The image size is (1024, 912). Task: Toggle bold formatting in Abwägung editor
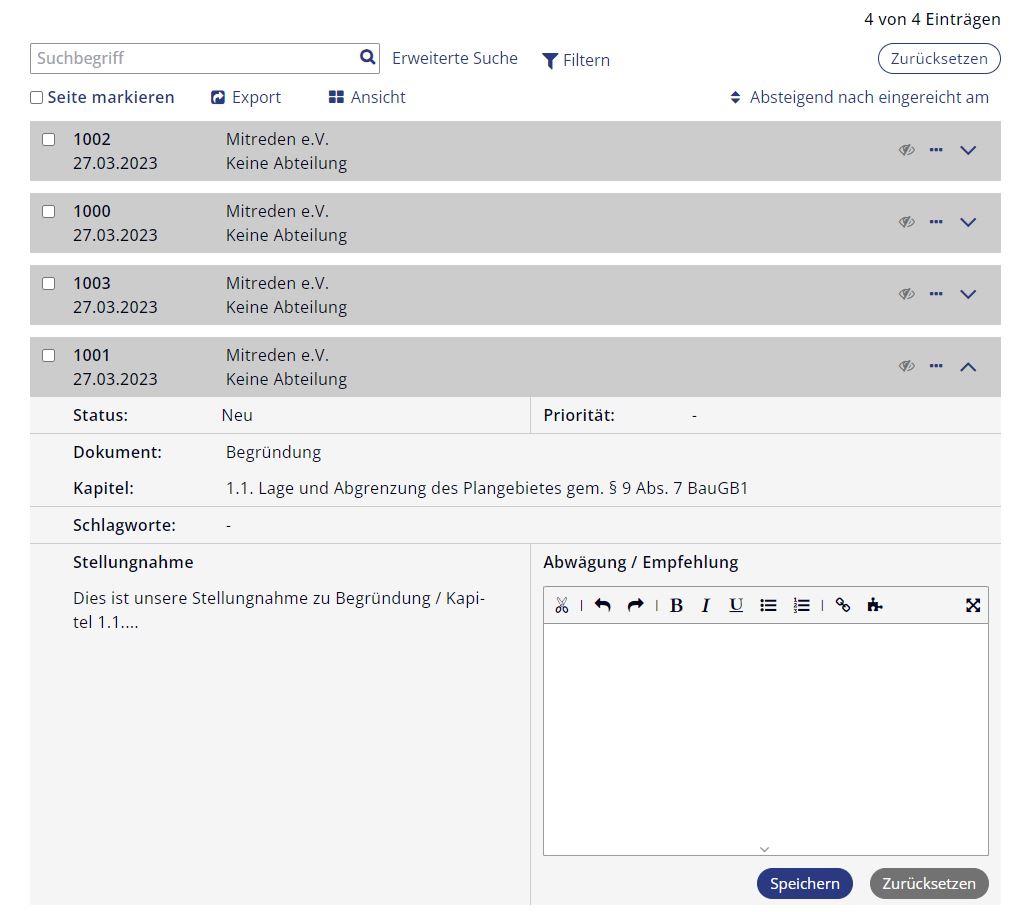tap(676, 605)
